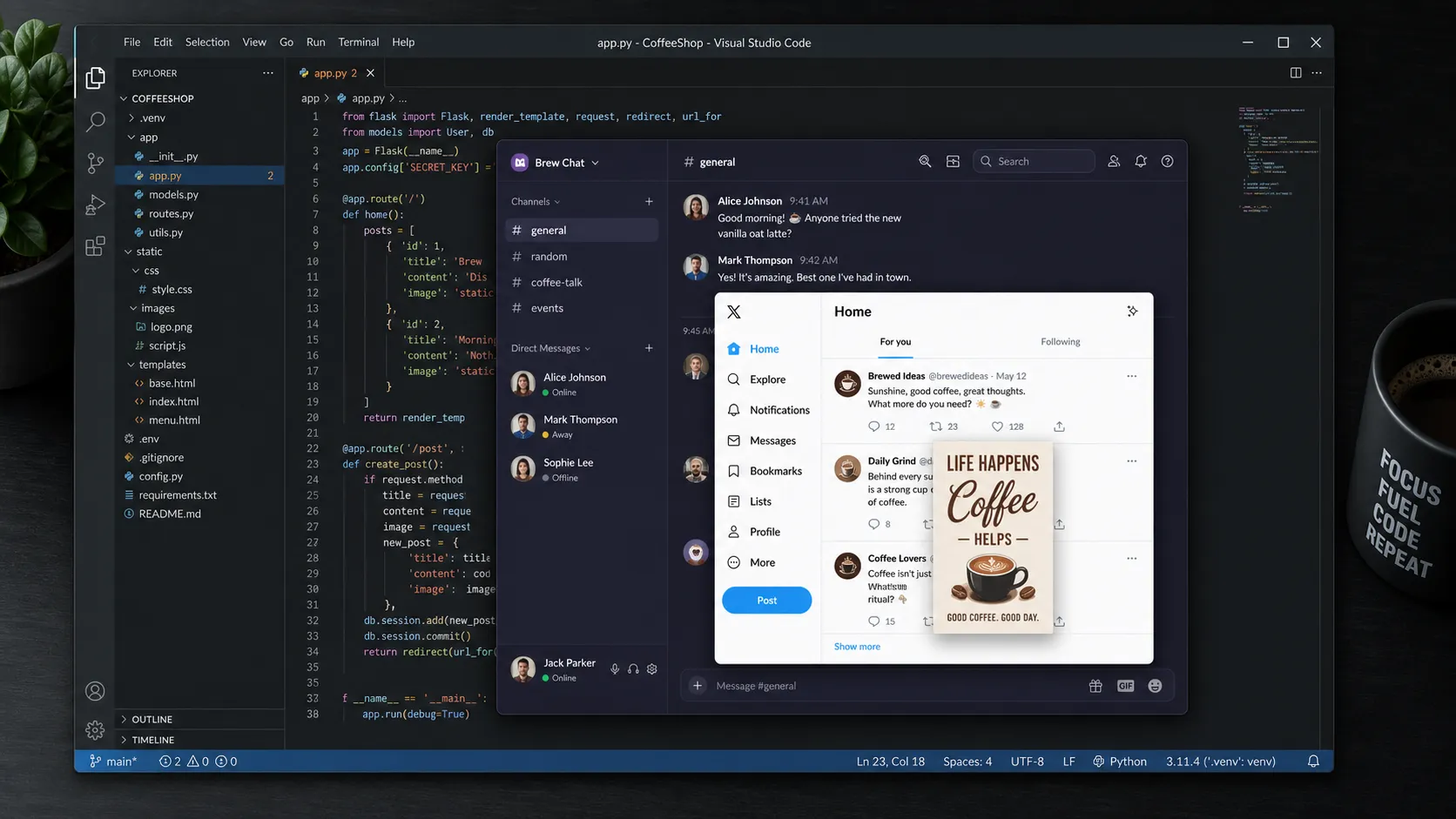Open the Terminal menu
The width and height of the screenshot is (1456, 819).
click(358, 42)
